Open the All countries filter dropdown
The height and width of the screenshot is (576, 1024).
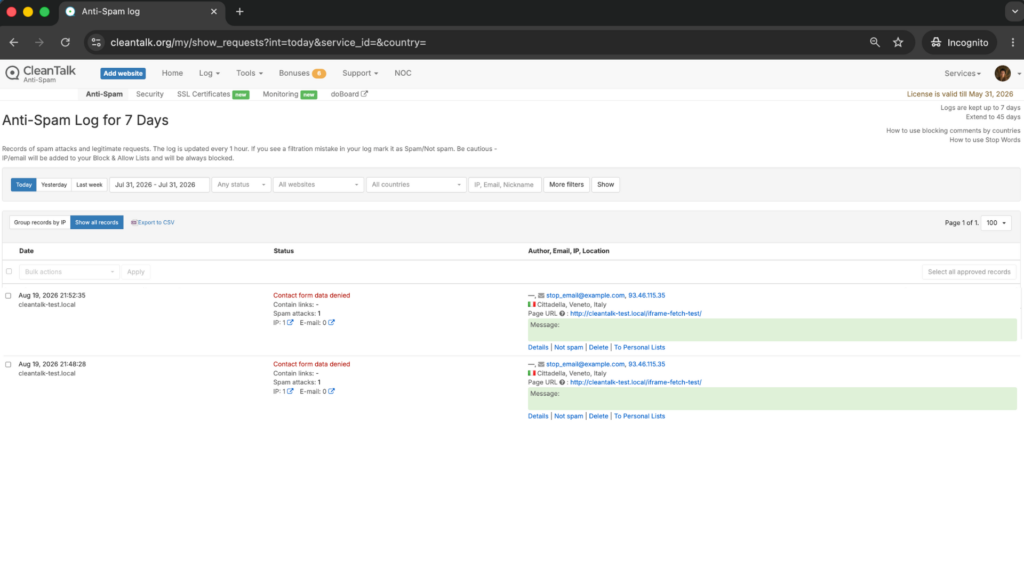click(x=416, y=185)
